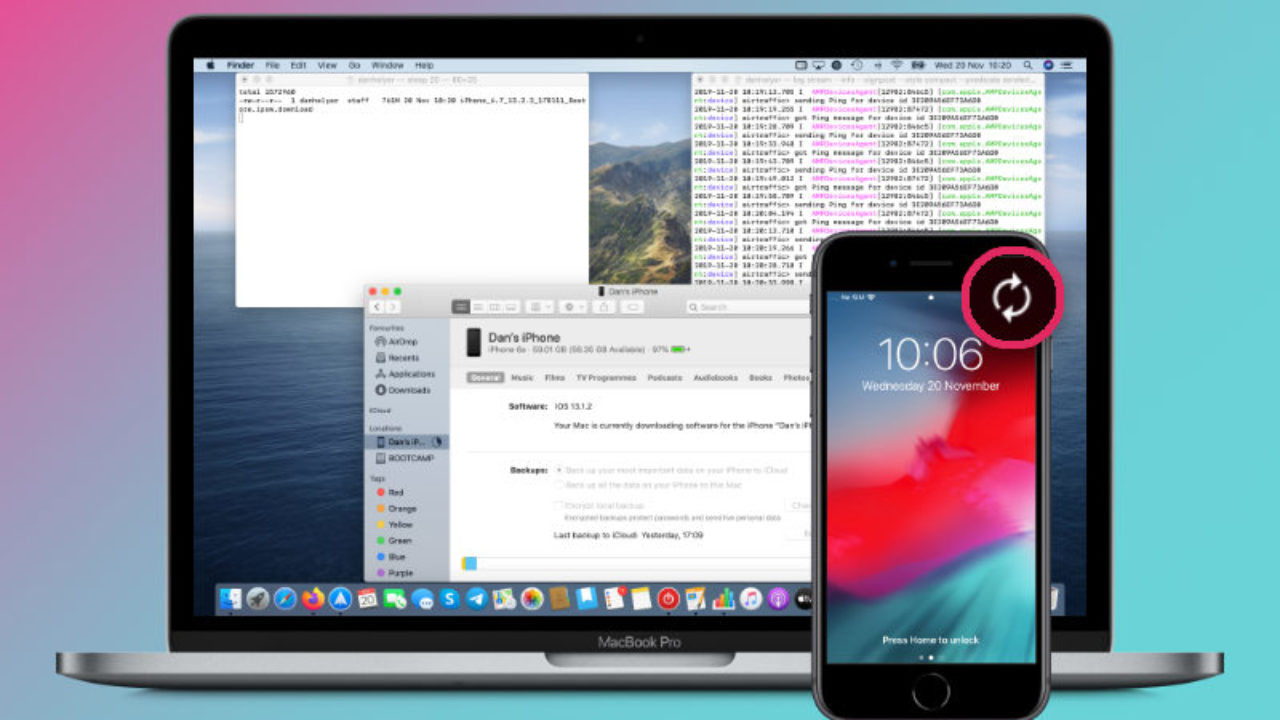This screenshot has width=1280, height=720.
Task: Open the File menu
Action: coord(272,65)
